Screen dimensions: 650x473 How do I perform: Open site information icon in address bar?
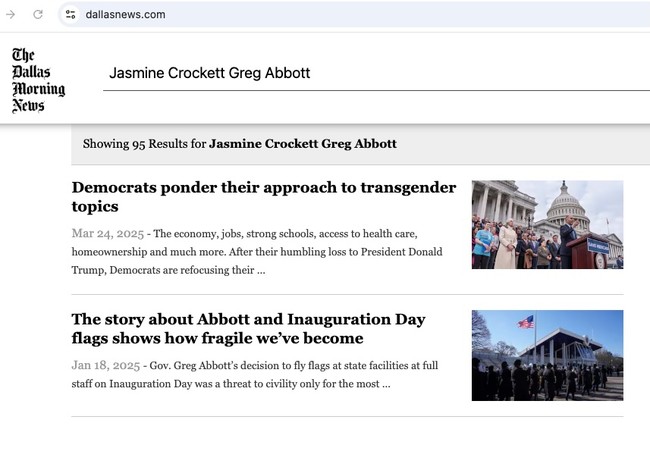tap(70, 15)
